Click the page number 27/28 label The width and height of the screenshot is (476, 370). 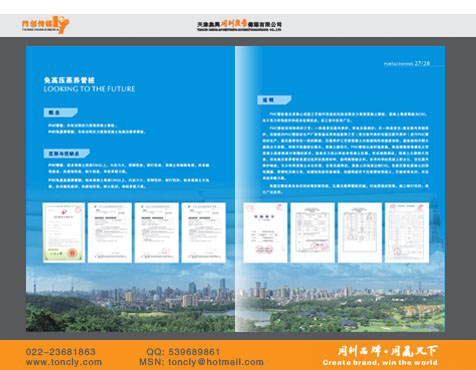point(422,63)
